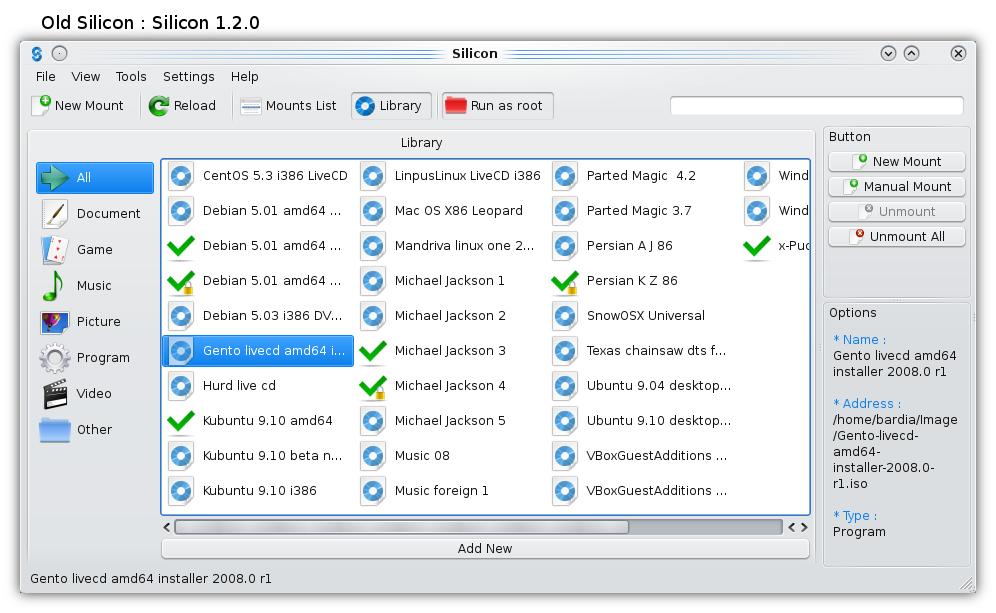Screen dimensions: 996x613
Task: Click the search input field
Action: (x=816, y=105)
